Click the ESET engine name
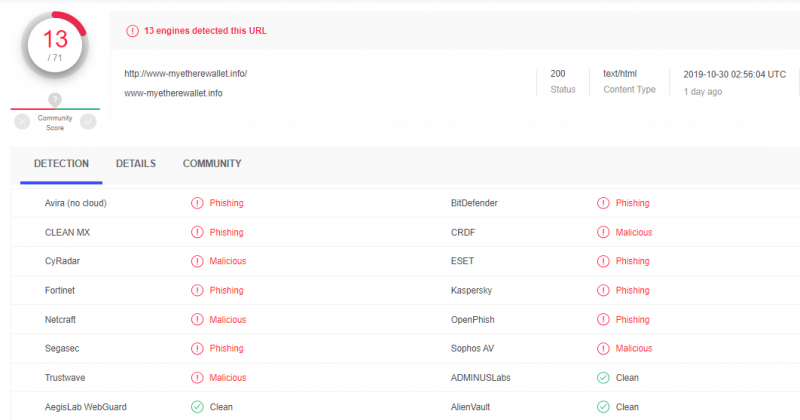 462,261
